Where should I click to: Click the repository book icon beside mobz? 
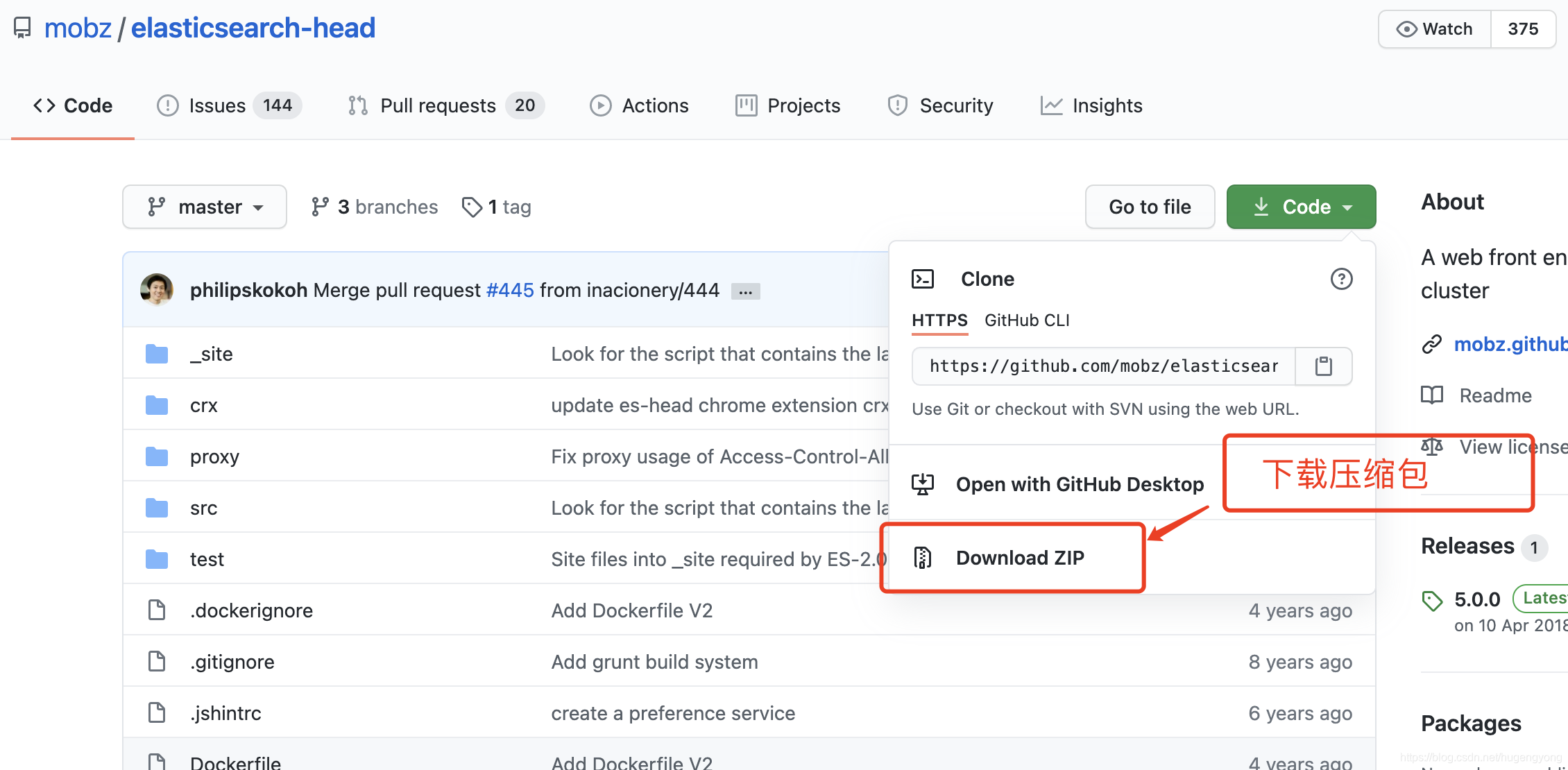(x=22, y=27)
